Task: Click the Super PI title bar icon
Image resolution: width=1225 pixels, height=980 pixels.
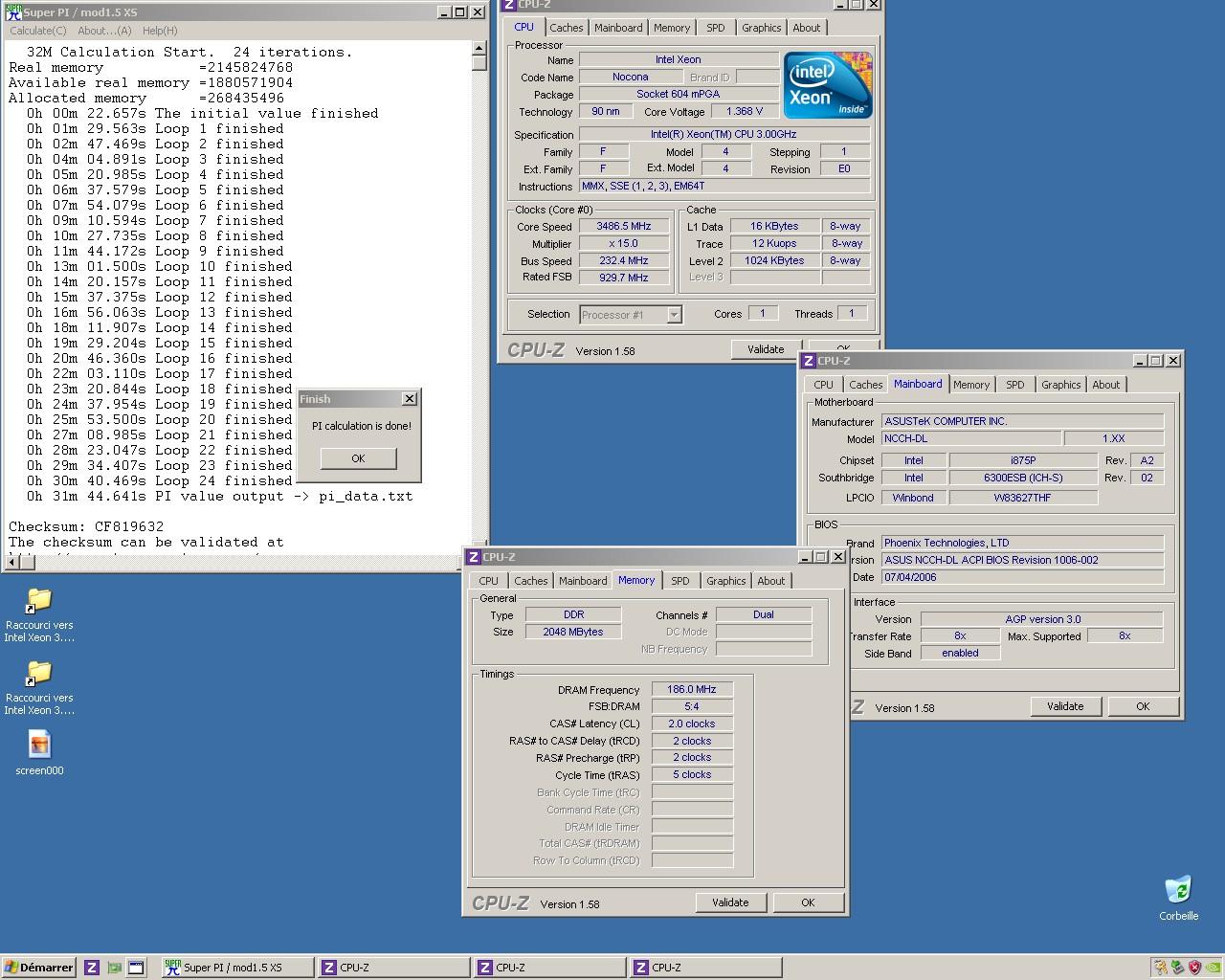Action: click(13, 12)
